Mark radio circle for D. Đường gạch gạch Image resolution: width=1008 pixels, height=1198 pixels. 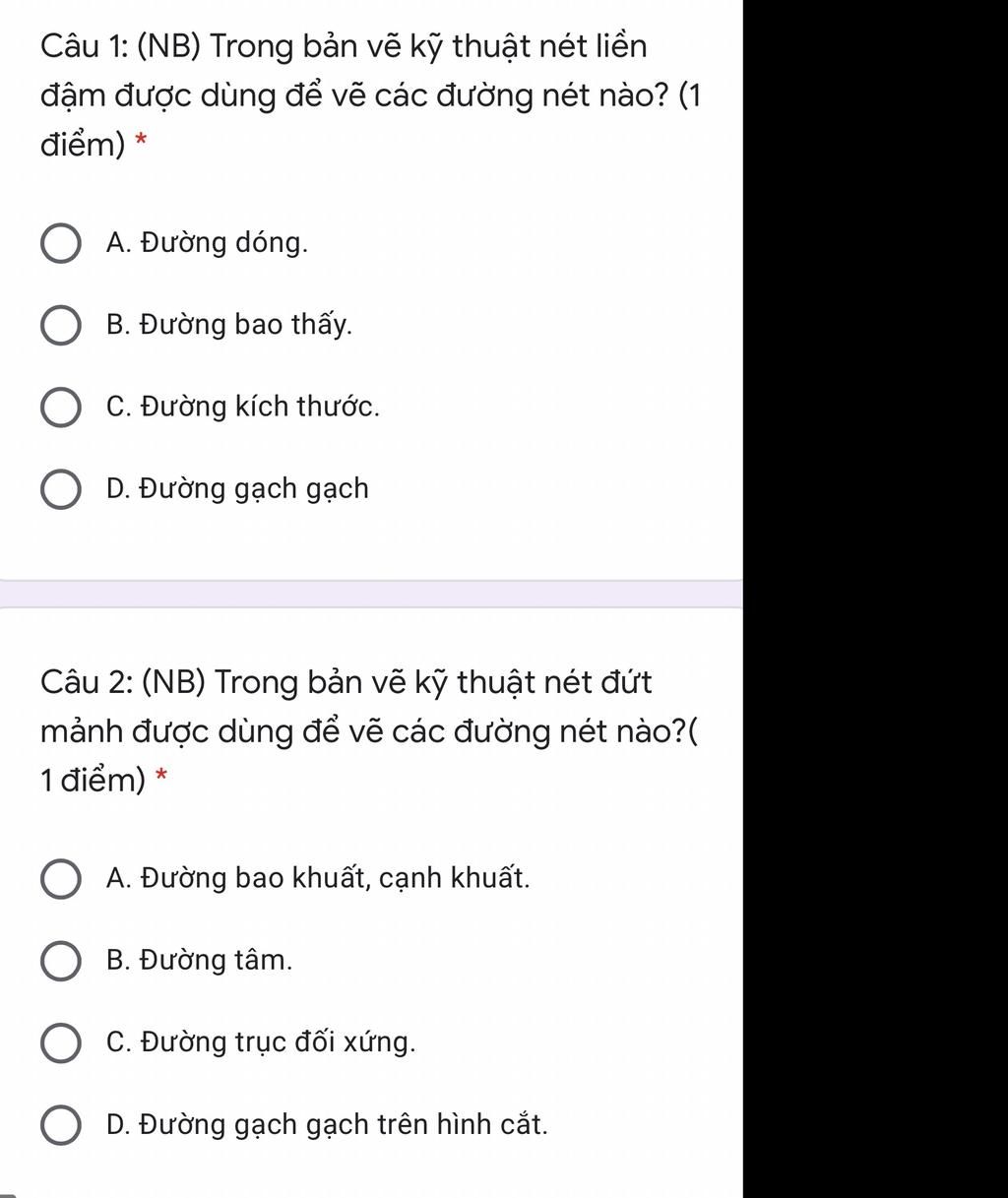[60, 490]
